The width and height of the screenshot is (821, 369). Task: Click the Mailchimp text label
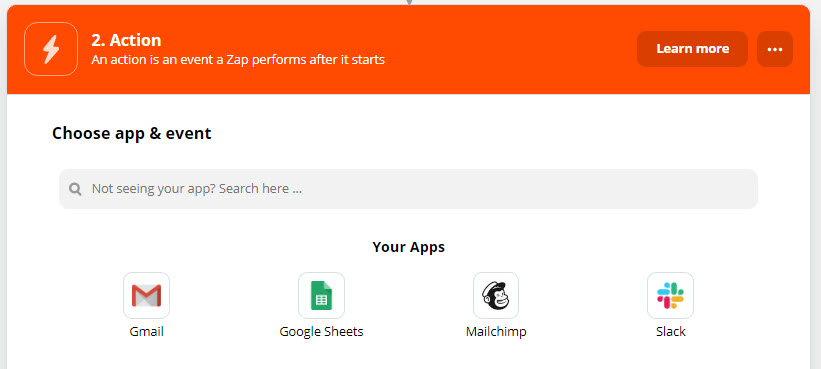coord(496,332)
